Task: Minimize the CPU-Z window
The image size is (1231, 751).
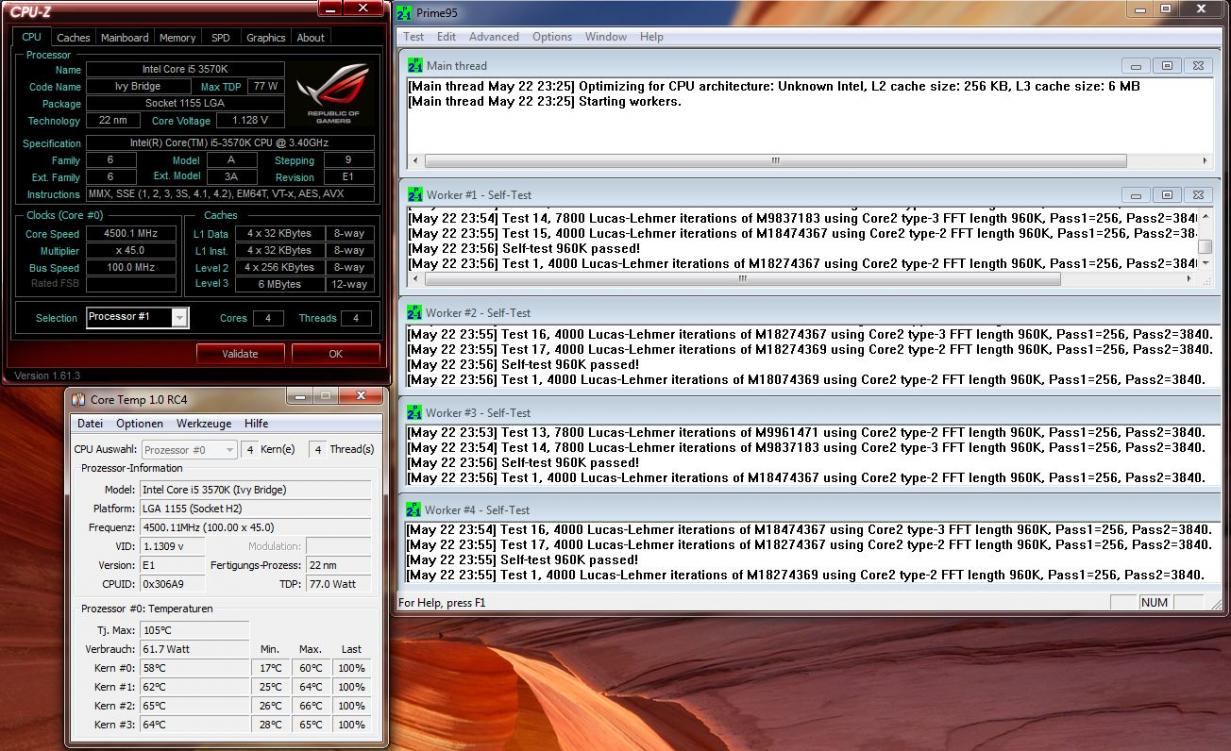Action: click(331, 9)
